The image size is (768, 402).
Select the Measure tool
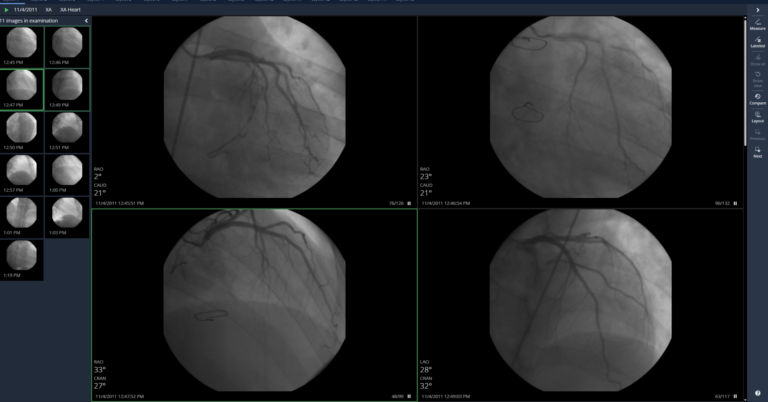[757, 24]
